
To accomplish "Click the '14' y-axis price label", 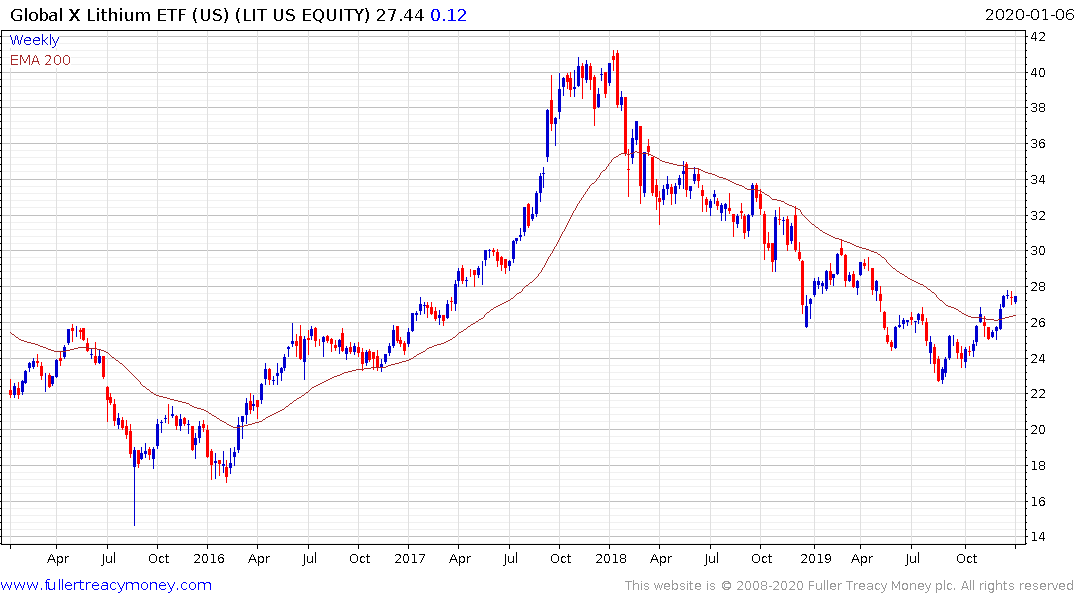I will [x=1038, y=537].
